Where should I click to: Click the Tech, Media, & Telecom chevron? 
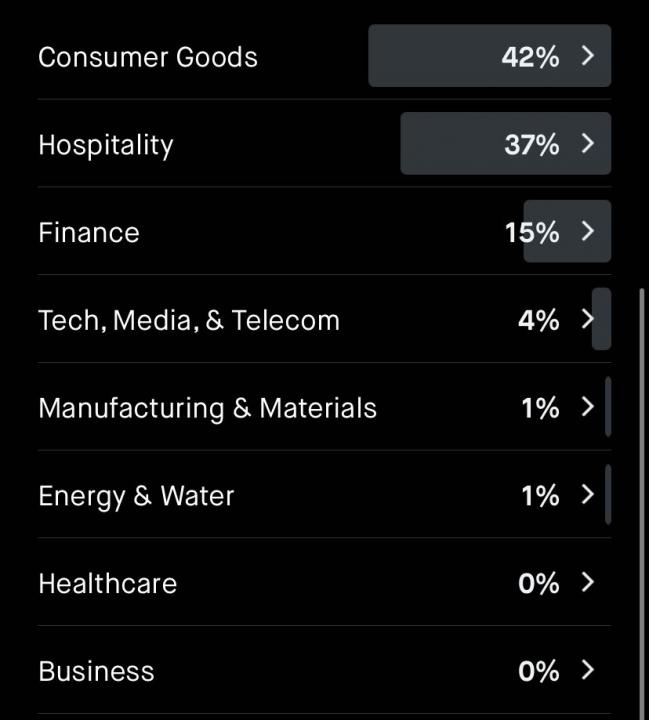587,319
